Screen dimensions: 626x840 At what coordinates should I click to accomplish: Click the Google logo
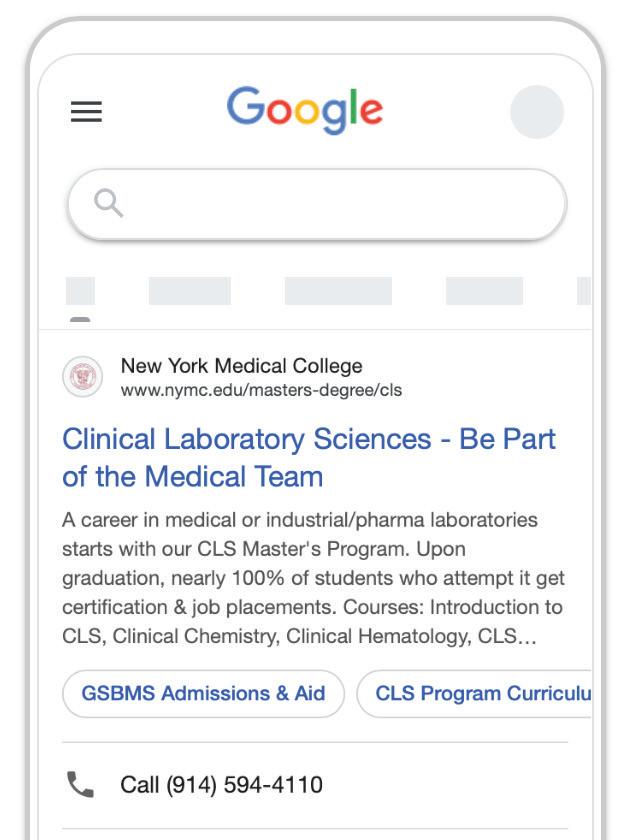click(x=305, y=111)
